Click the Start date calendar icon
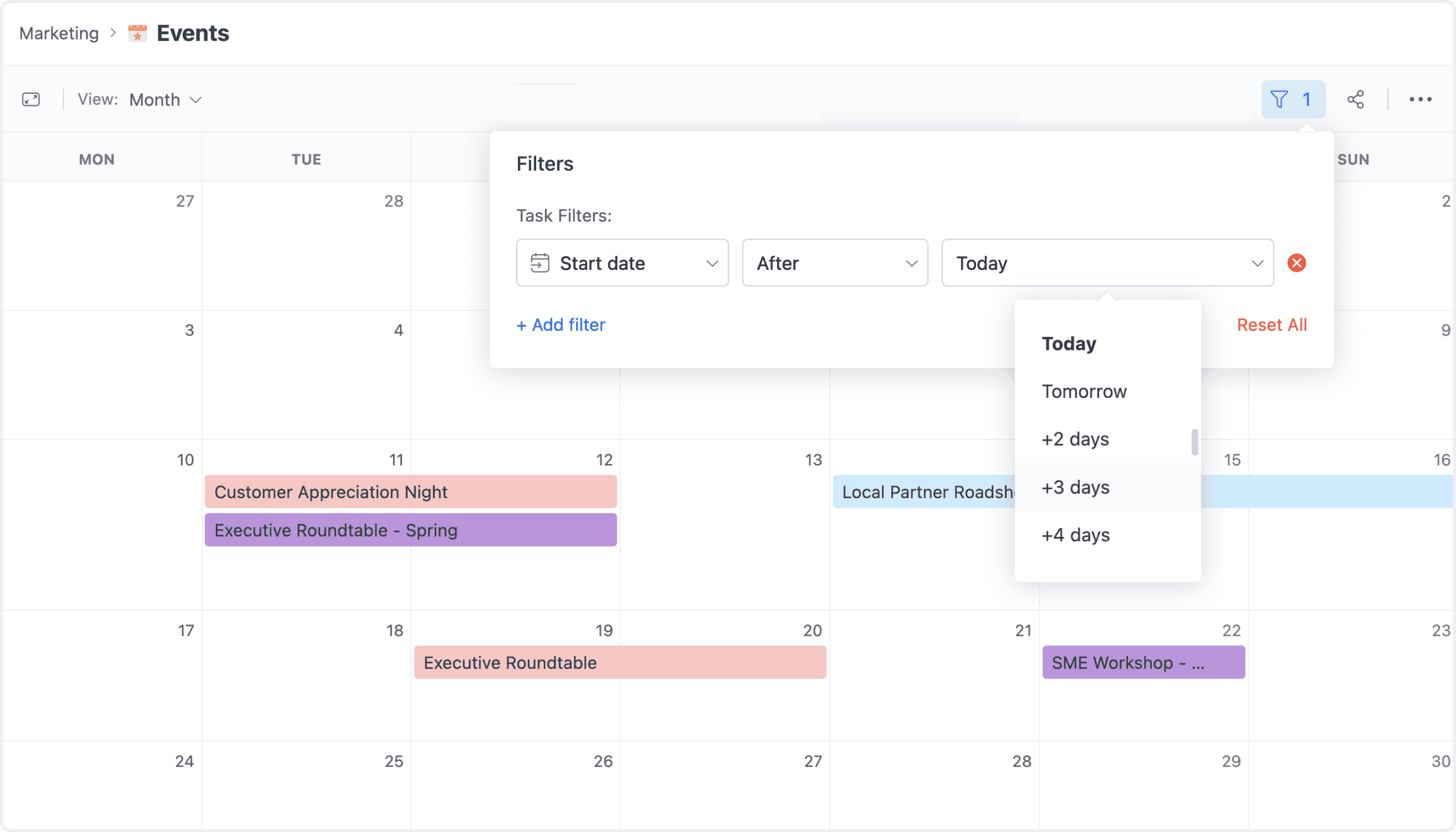1456x832 pixels. 539,263
